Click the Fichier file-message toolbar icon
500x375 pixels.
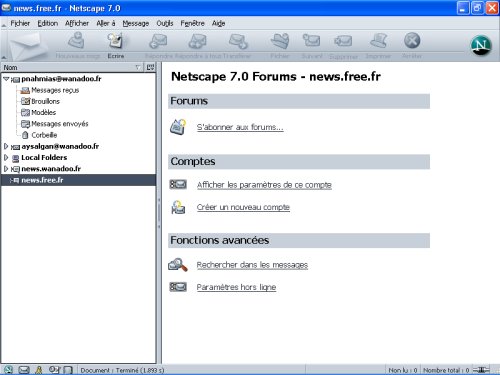[279, 41]
